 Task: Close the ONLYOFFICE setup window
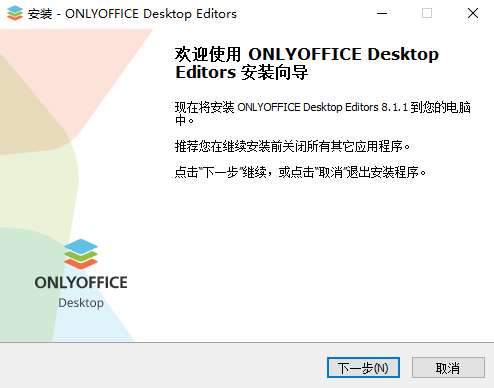click(x=473, y=14)
